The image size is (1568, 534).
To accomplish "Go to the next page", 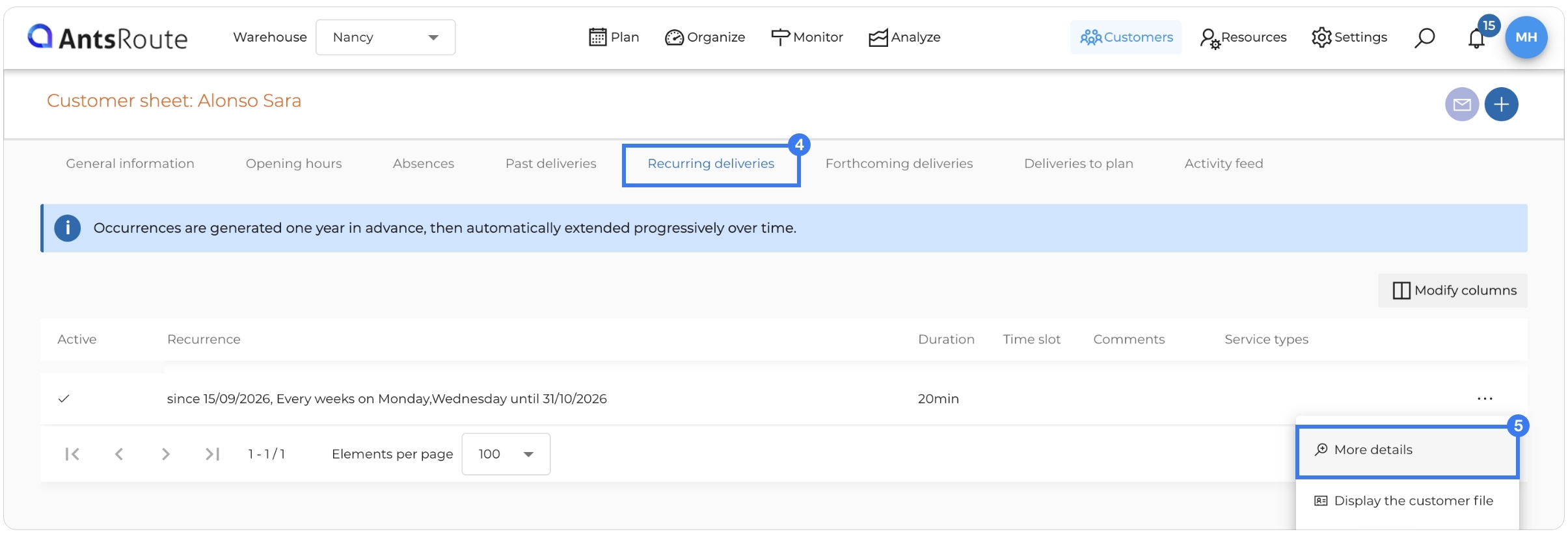I will coord(166,454).
